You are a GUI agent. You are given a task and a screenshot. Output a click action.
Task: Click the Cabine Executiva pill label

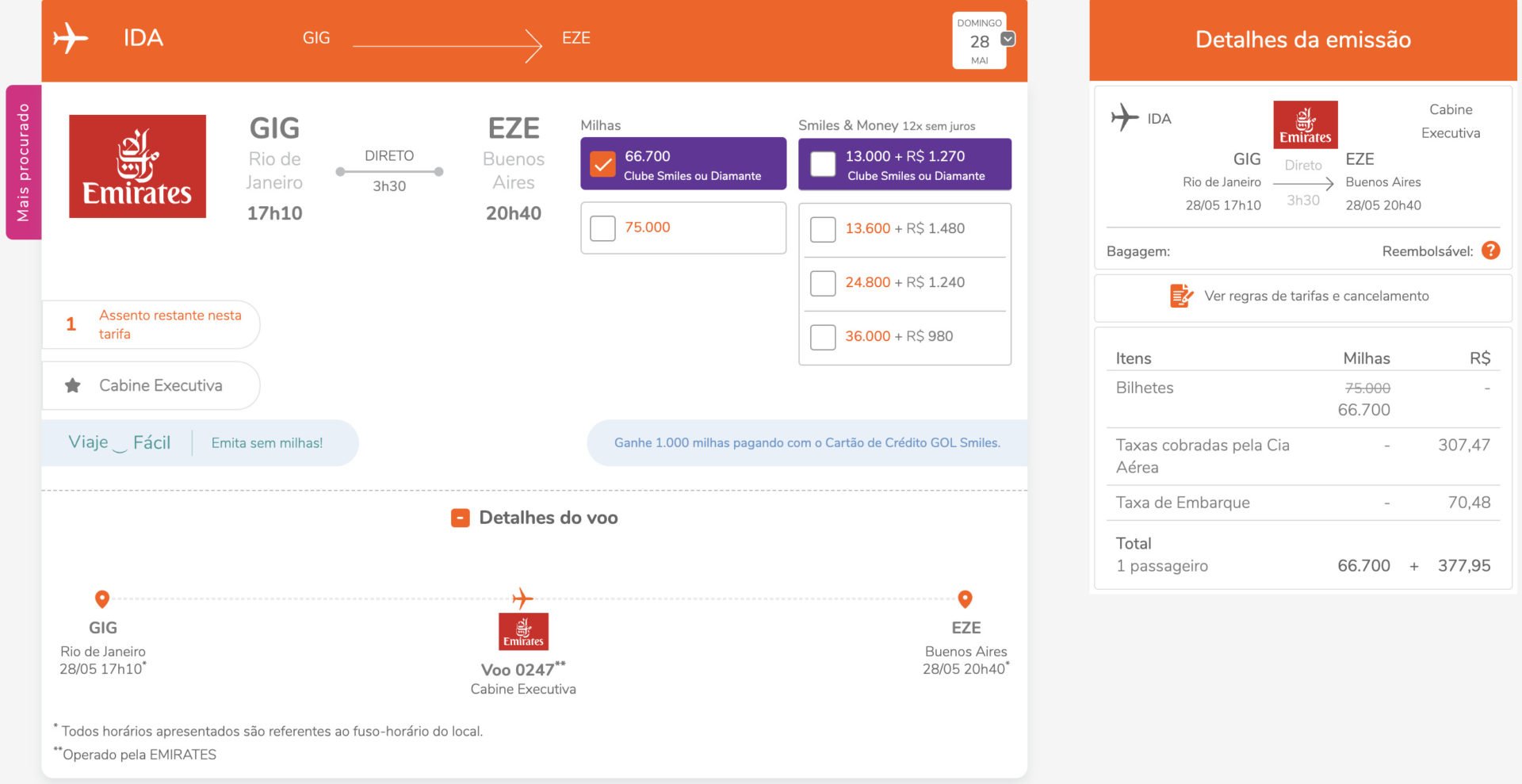pyautogui.click(x=151, y=385)
